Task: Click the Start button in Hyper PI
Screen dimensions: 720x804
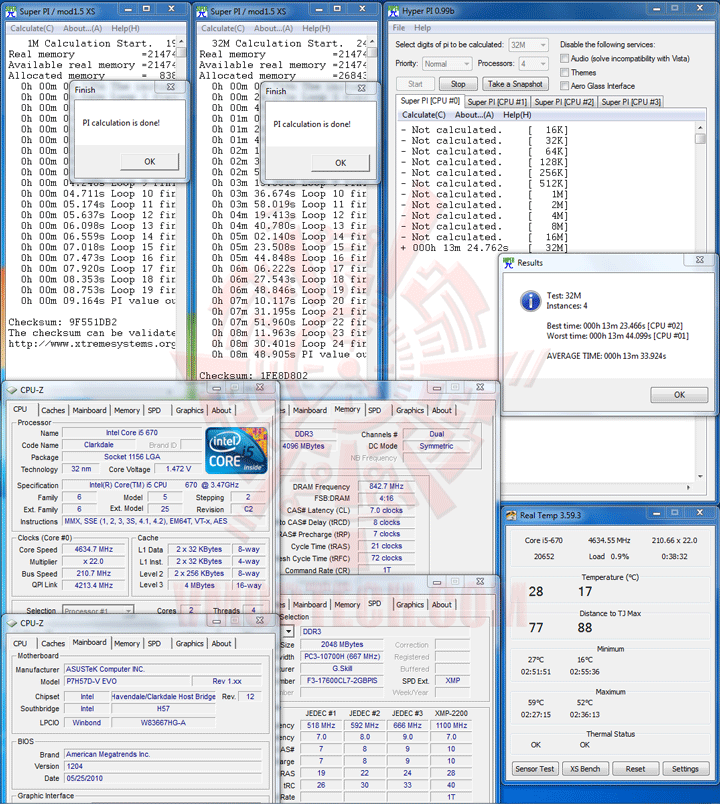Action: click(415, 84)
